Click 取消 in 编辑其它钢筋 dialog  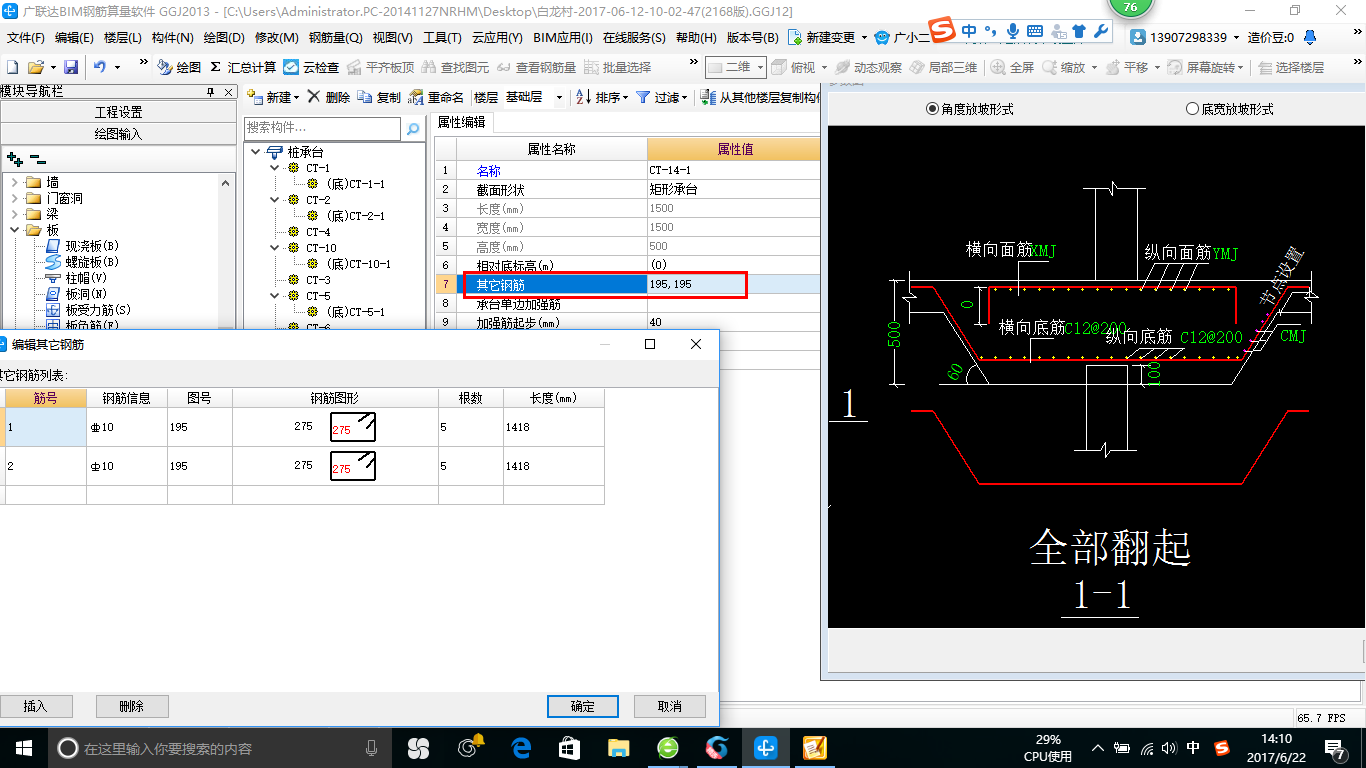(670, 706)
